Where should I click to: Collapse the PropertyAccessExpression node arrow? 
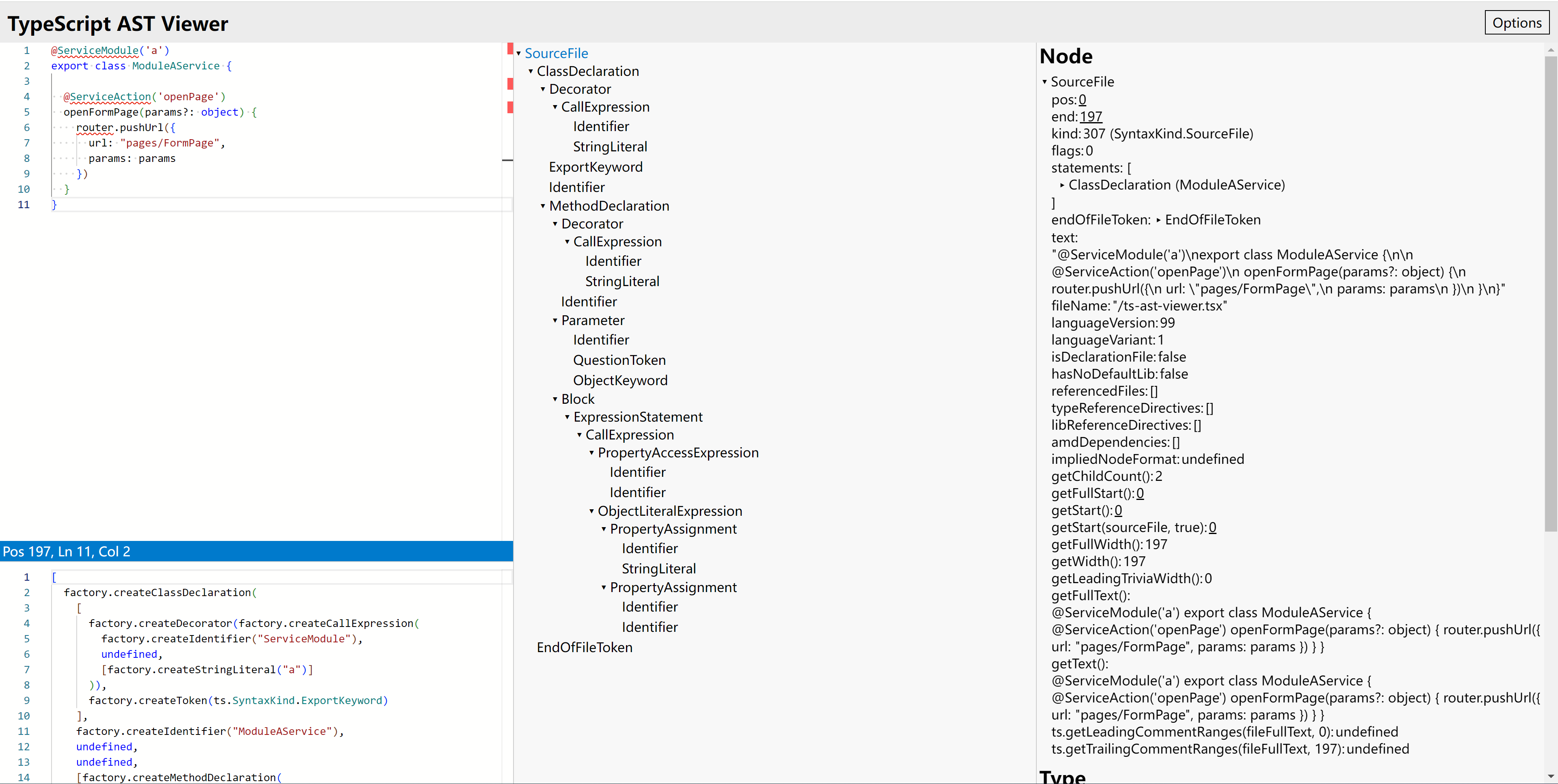(x=591, y=453)
